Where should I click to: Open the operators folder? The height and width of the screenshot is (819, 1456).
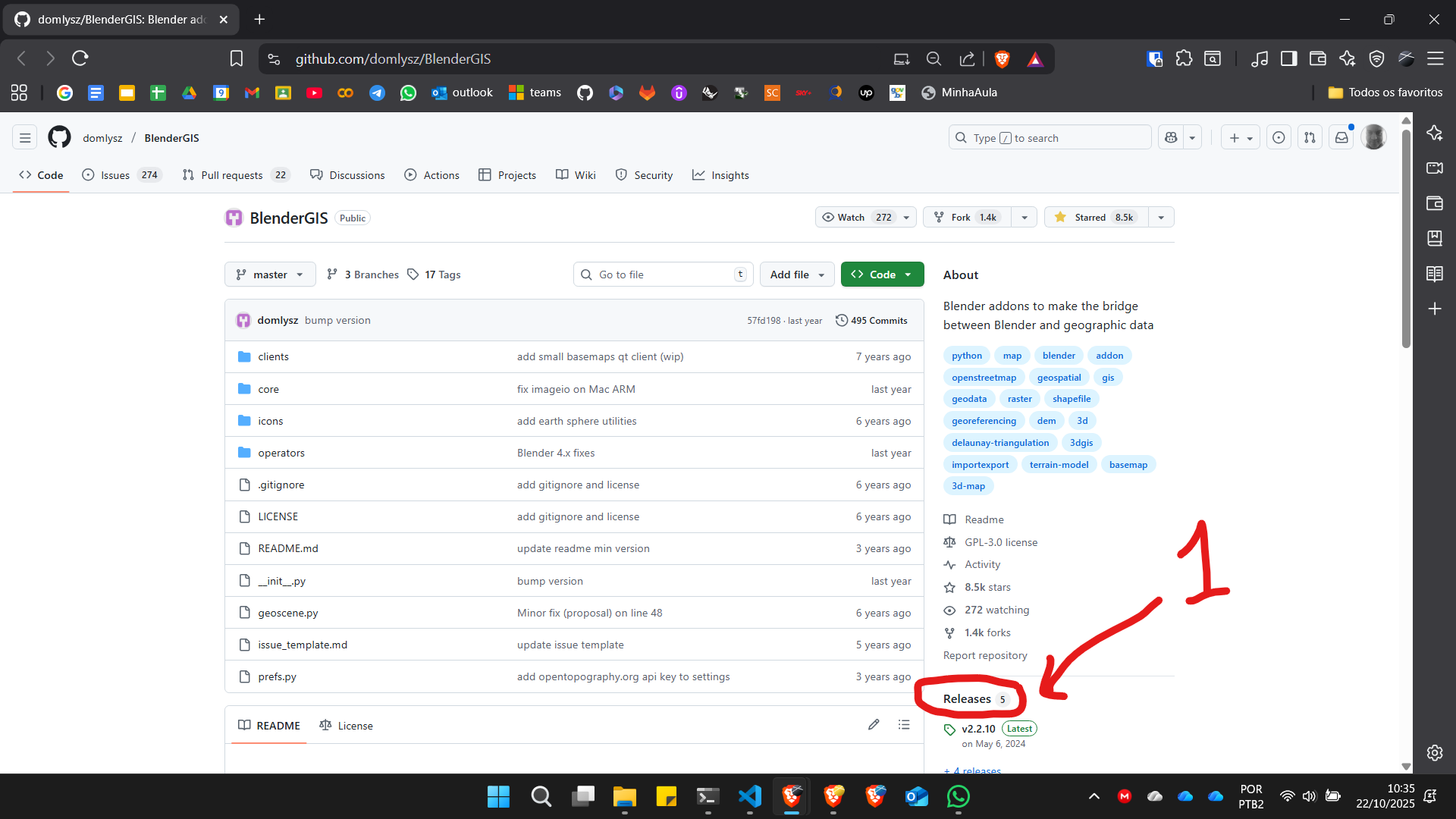281,453
